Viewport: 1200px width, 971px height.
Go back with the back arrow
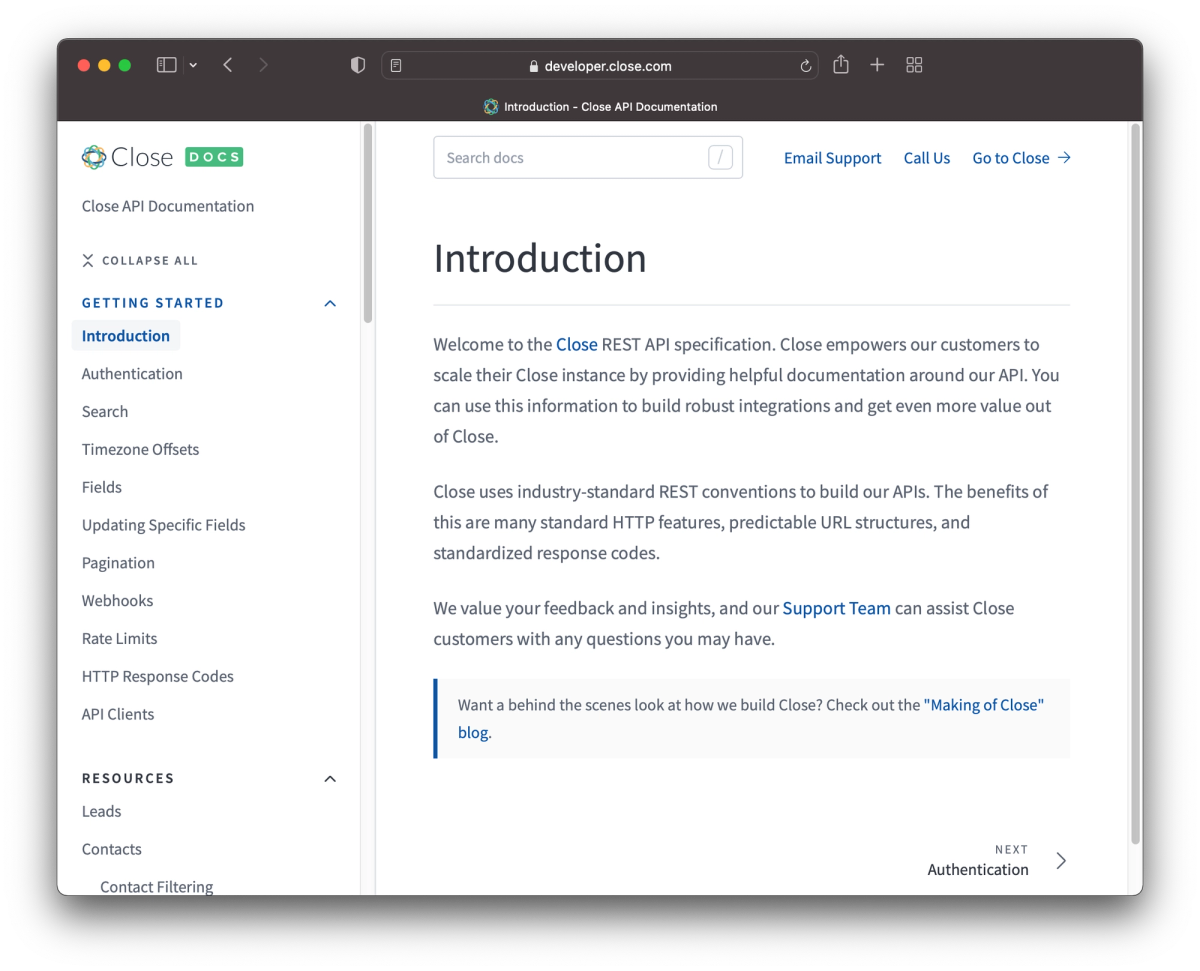228,65
